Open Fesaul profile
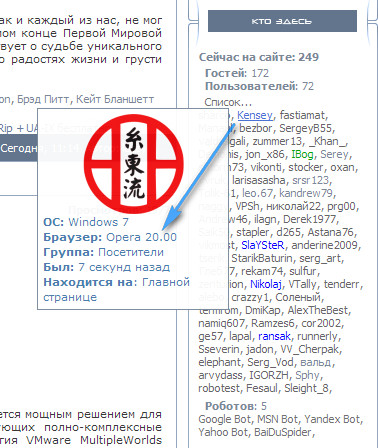The image size is (378, 448). point(261,388)
